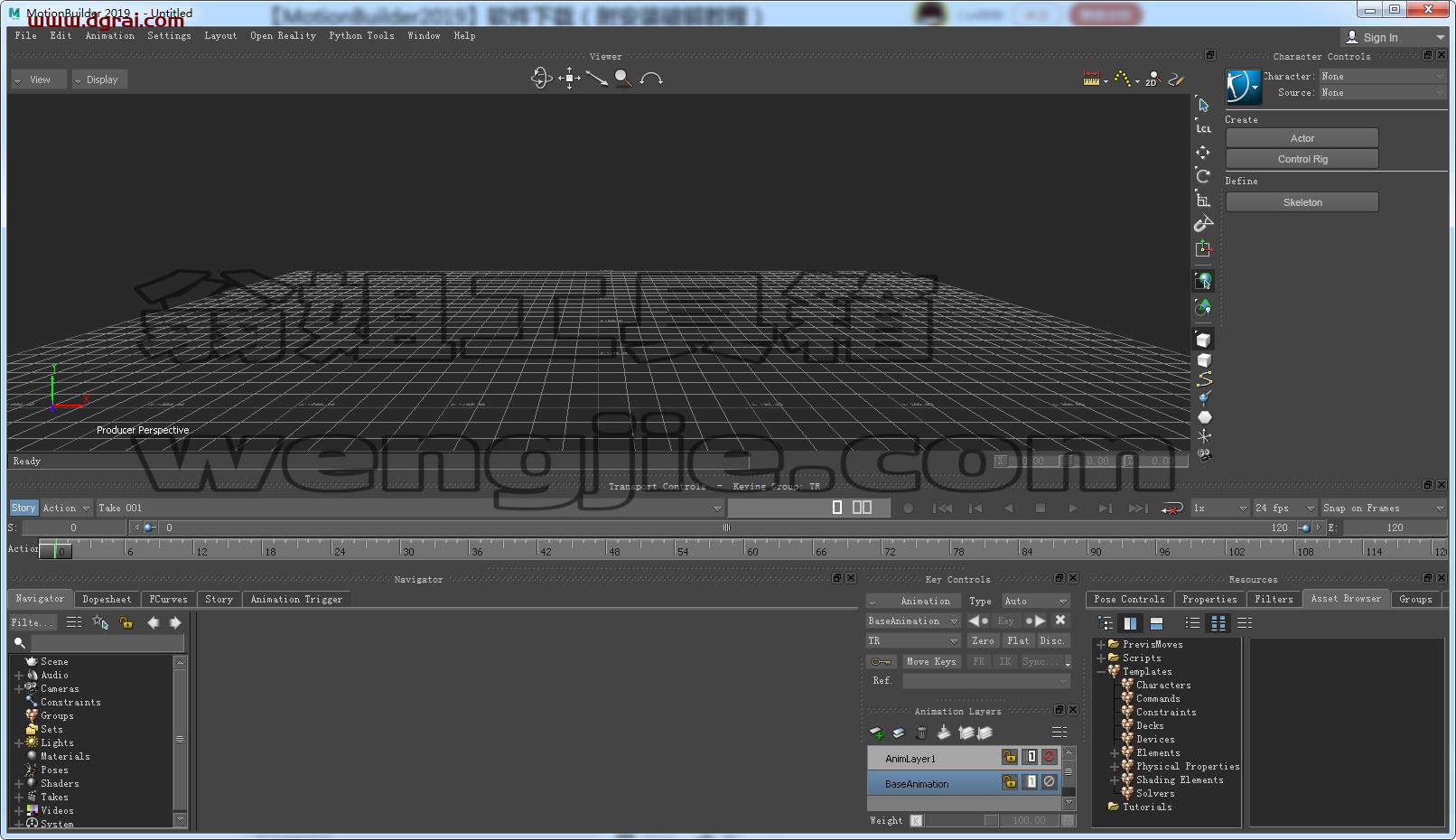Click the ruler measurement icon in Viewer
The width and height of the screenshot is (1456, 840).
(1092, 79)
